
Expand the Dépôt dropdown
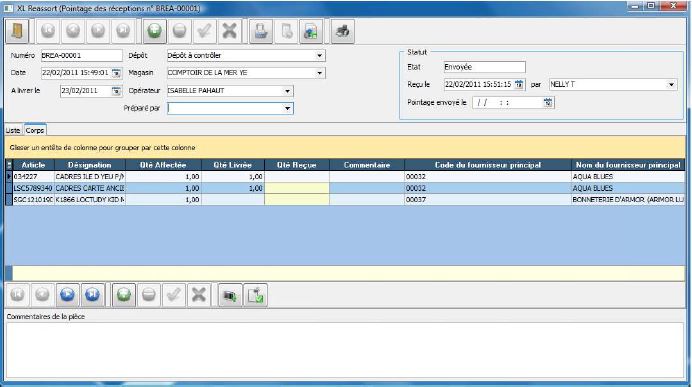click(x=320, y=56)
